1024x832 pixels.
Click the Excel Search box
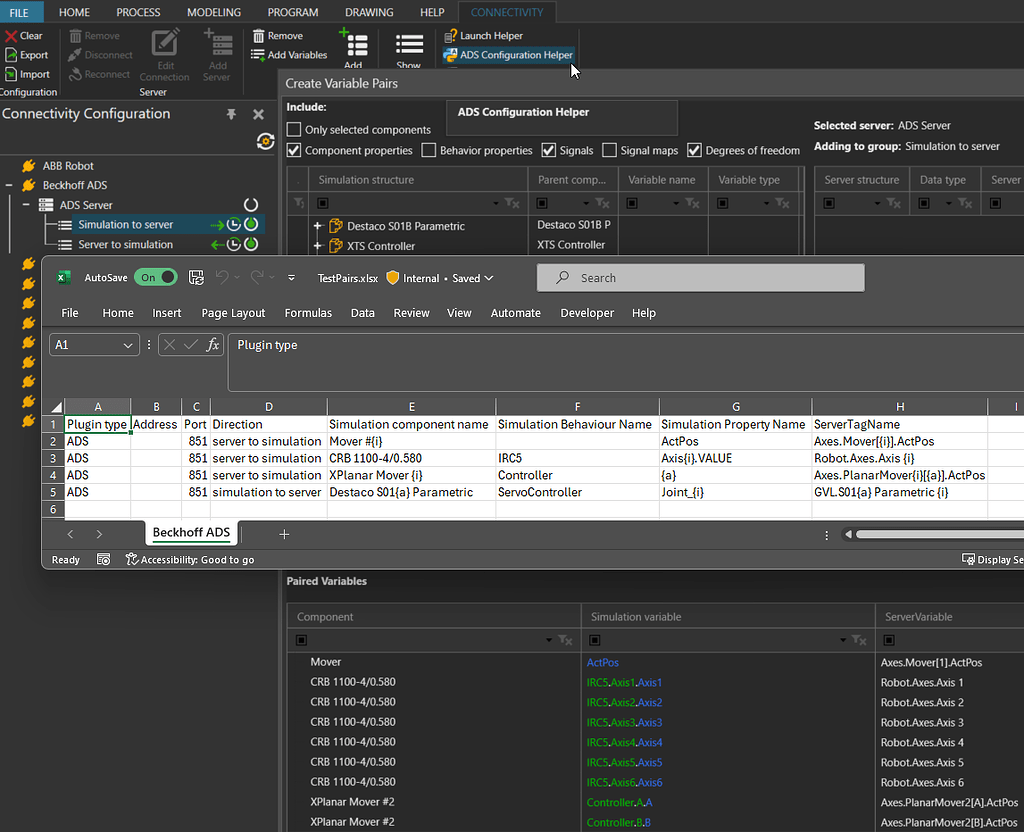tap(700, 278)
